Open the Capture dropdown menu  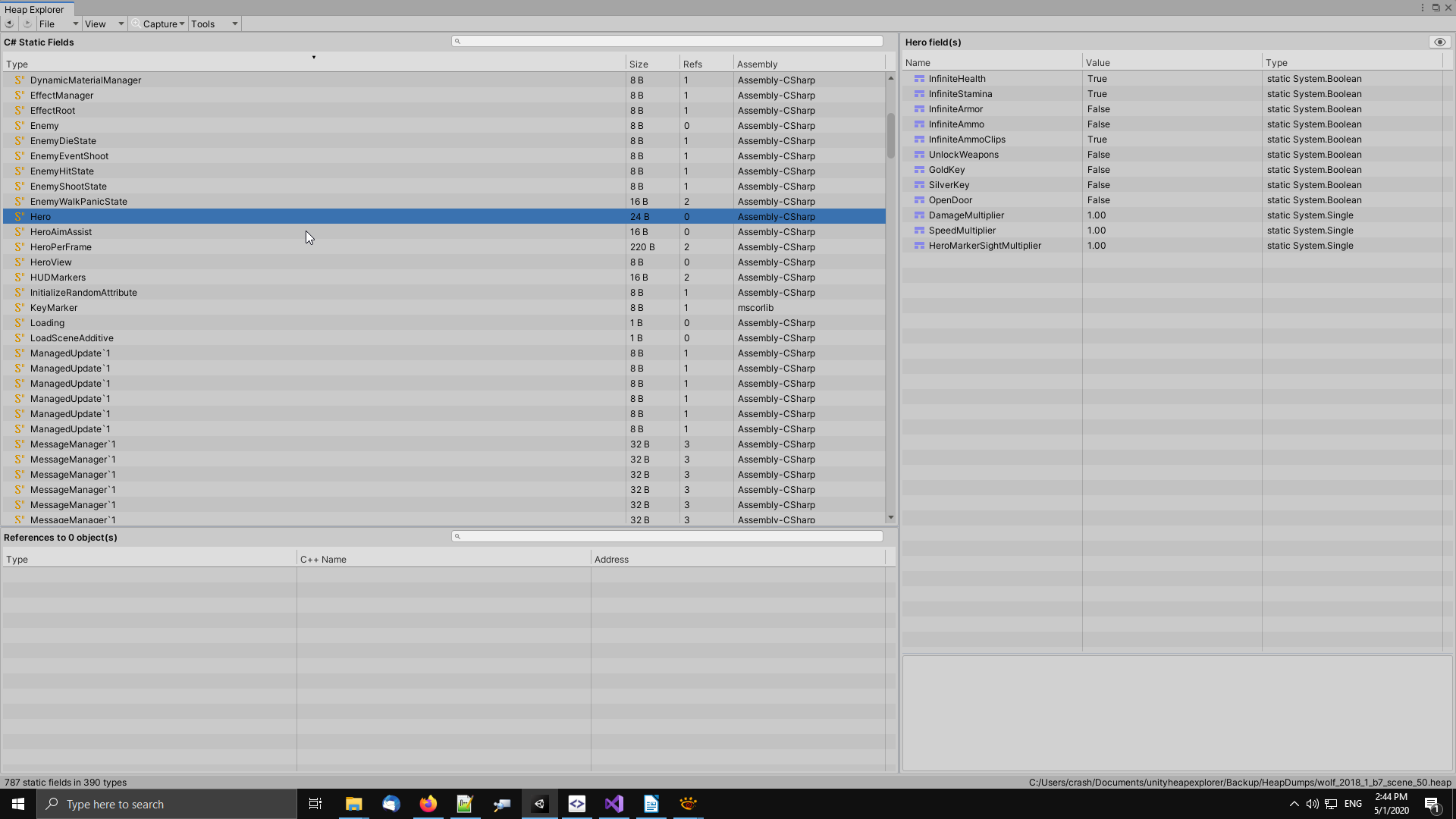[159, 24]
